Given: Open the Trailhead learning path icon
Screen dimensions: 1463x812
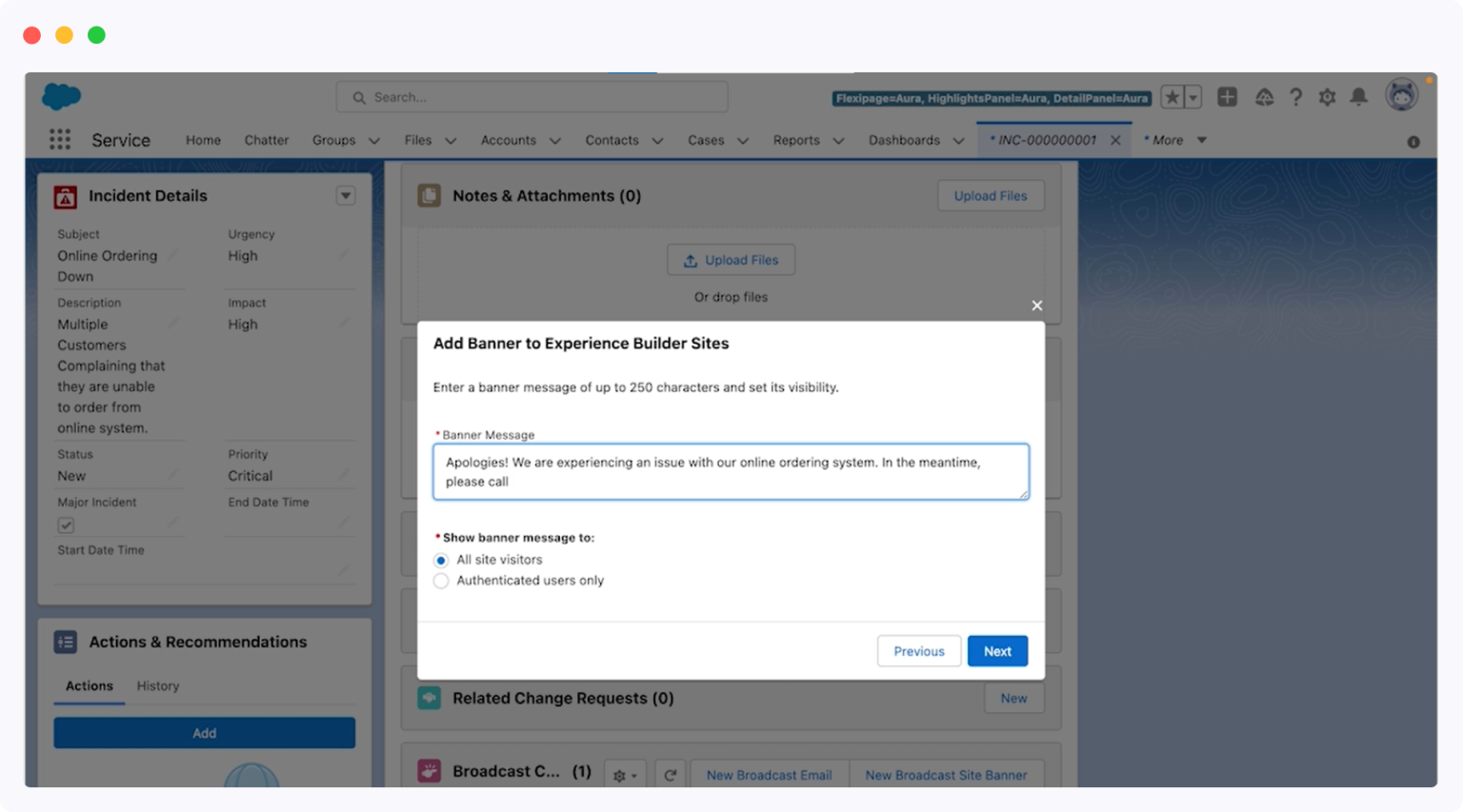Looking at the screenshot, I should 1265,96.
